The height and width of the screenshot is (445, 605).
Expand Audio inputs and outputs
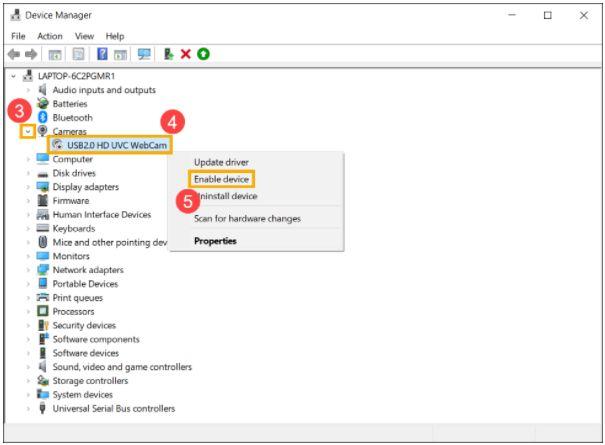(28, 90)
